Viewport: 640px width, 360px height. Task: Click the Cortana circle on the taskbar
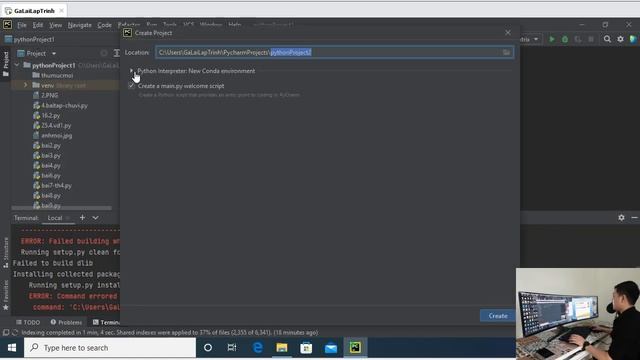point(208,348)
